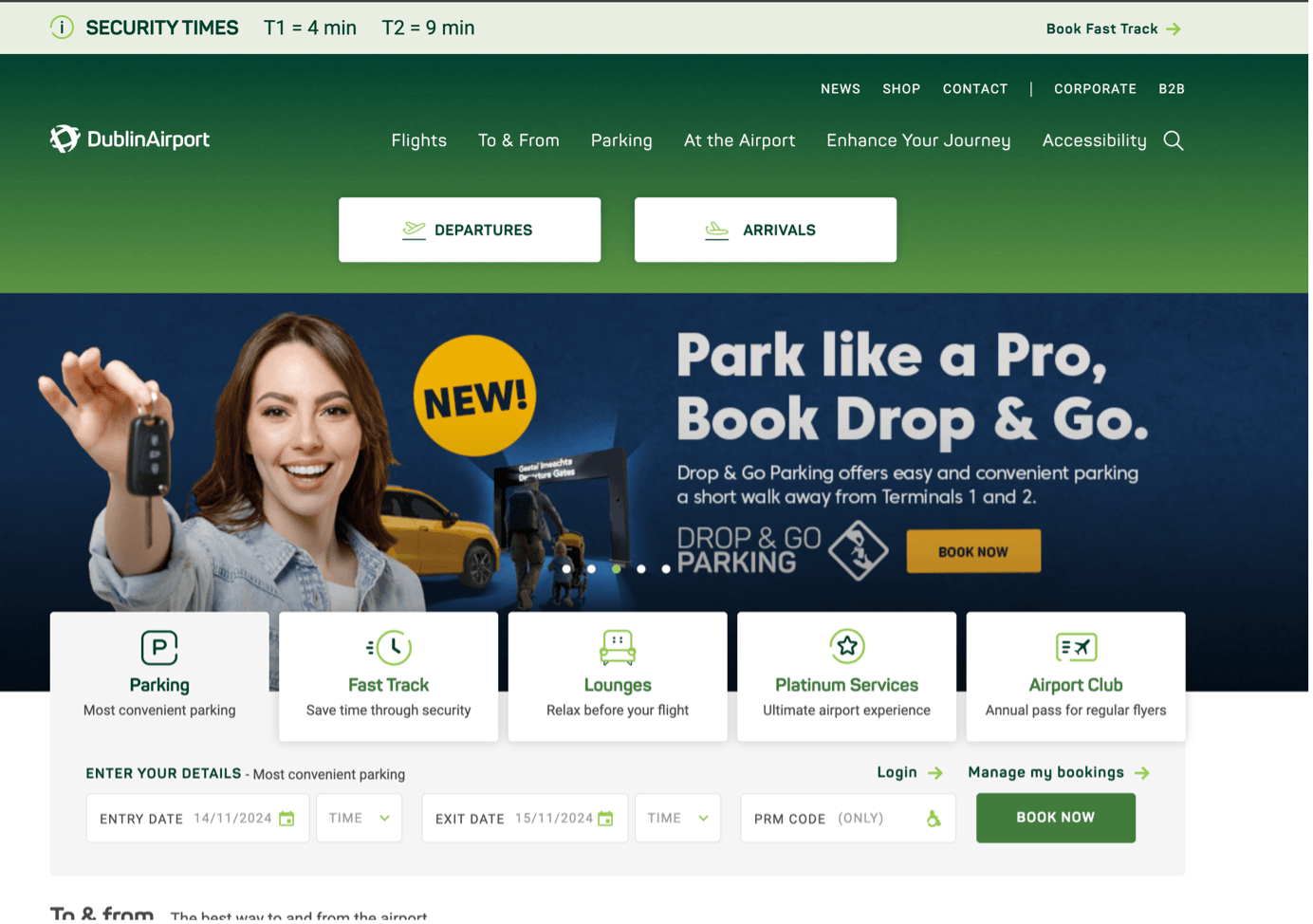
Task: Click the Lounges sofa icon
Action: click(x=620, y=650)
